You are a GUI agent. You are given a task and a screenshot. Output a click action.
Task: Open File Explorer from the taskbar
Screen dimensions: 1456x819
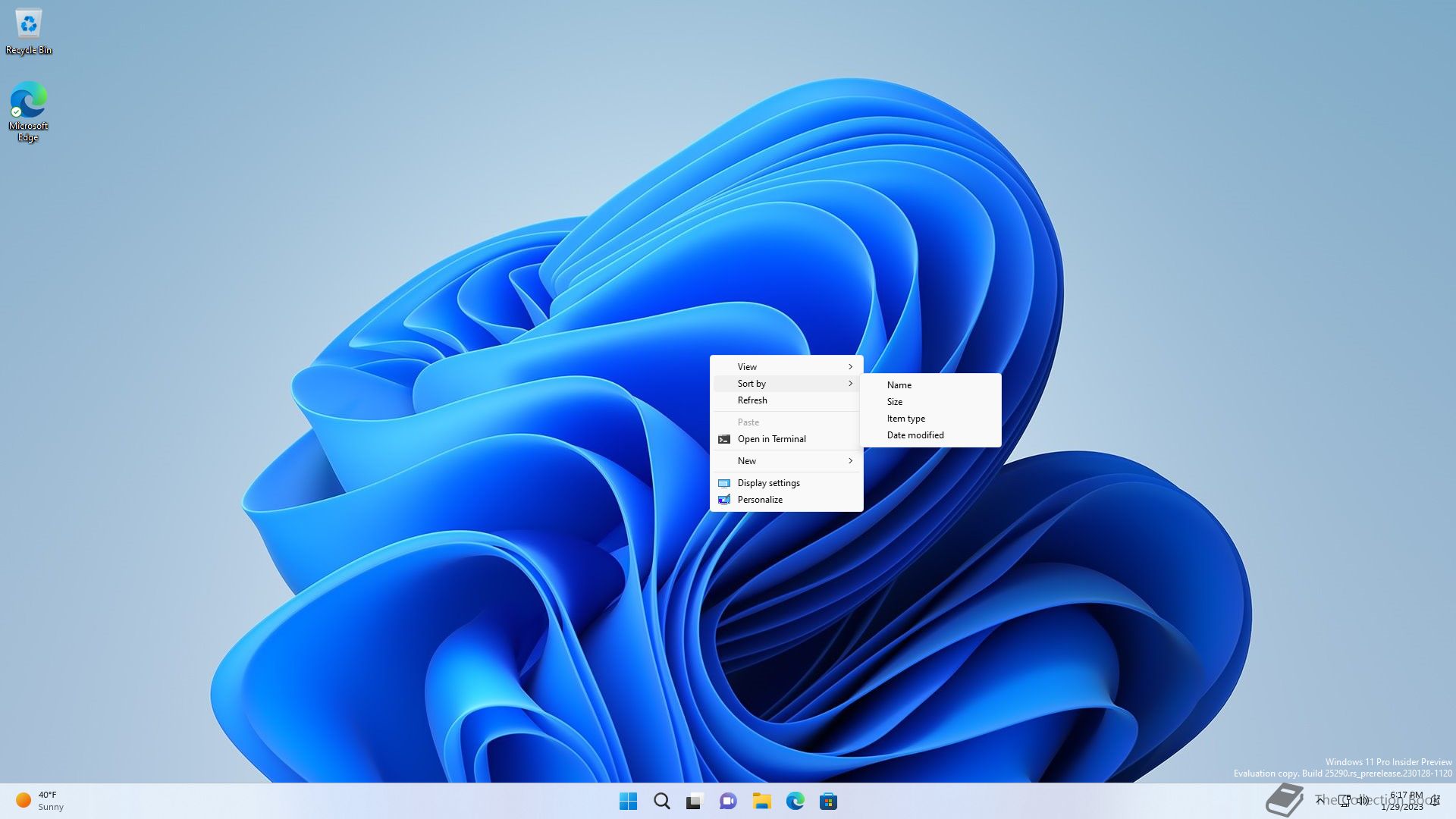pyautogui.click(x=761, y=801)
